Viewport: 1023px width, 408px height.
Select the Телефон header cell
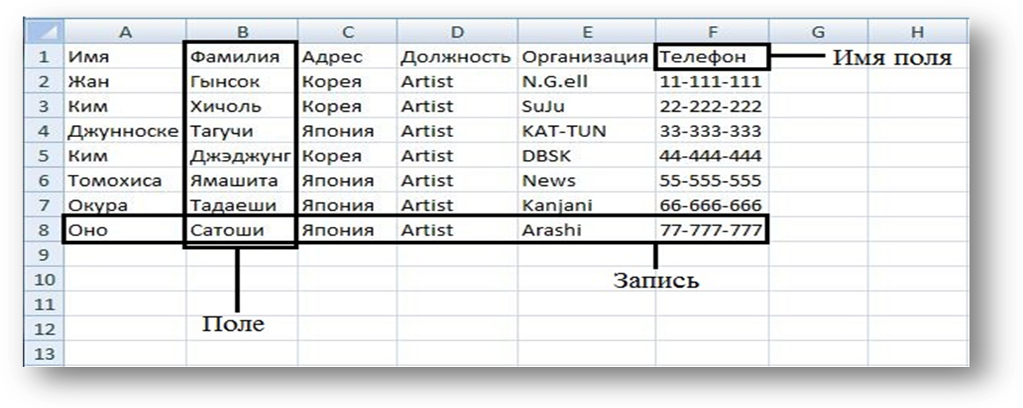[711, 56]
